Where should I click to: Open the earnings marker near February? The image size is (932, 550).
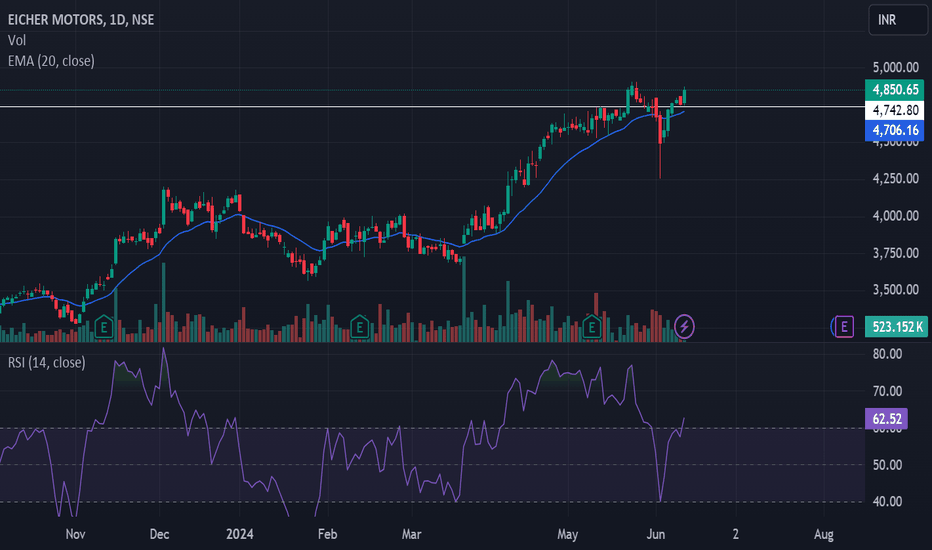[360, 326]
